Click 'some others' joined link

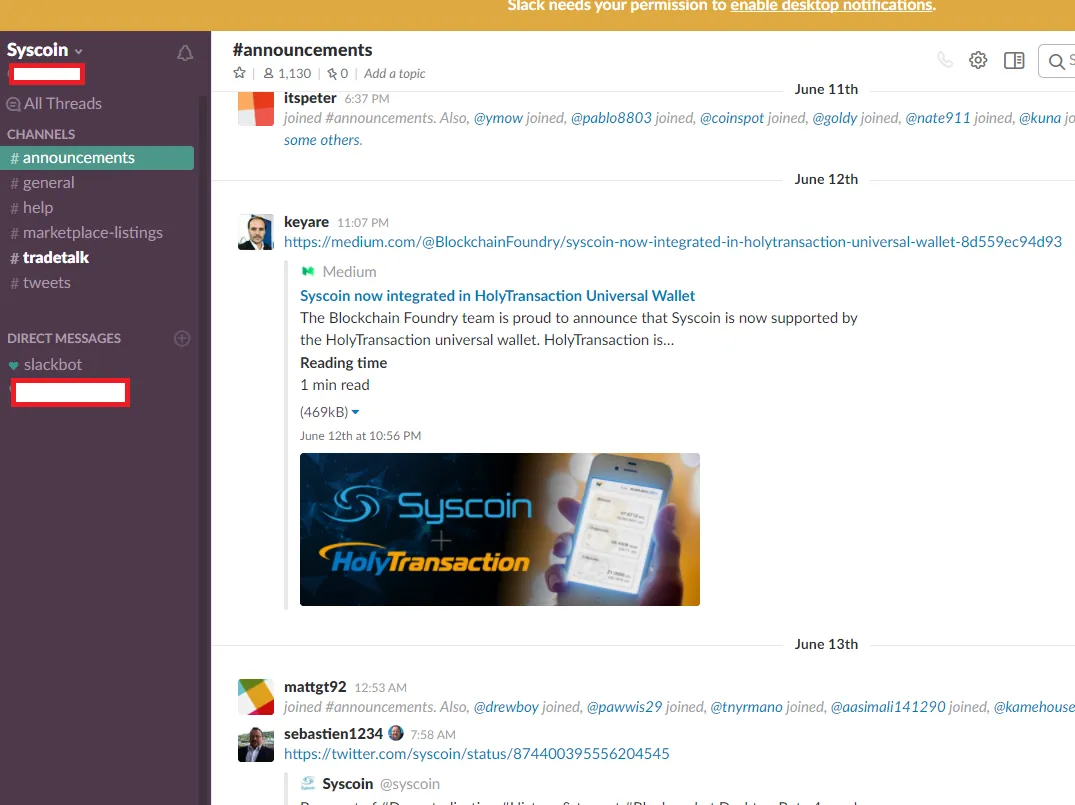323,140
